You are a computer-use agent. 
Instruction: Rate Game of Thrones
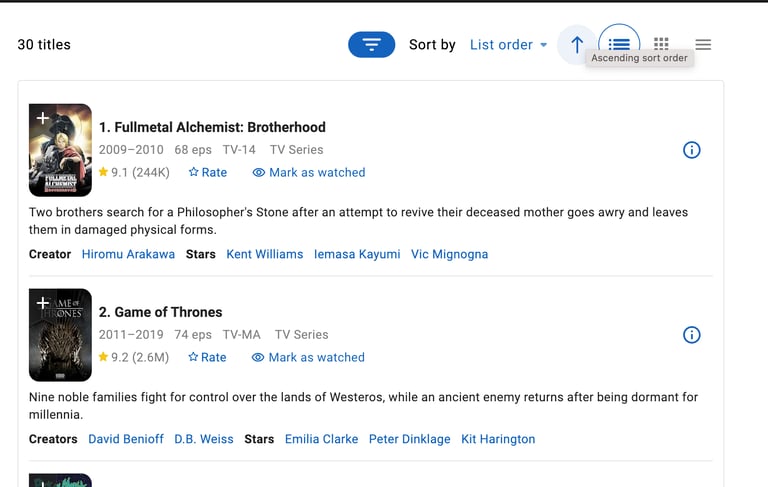point(207,357)
